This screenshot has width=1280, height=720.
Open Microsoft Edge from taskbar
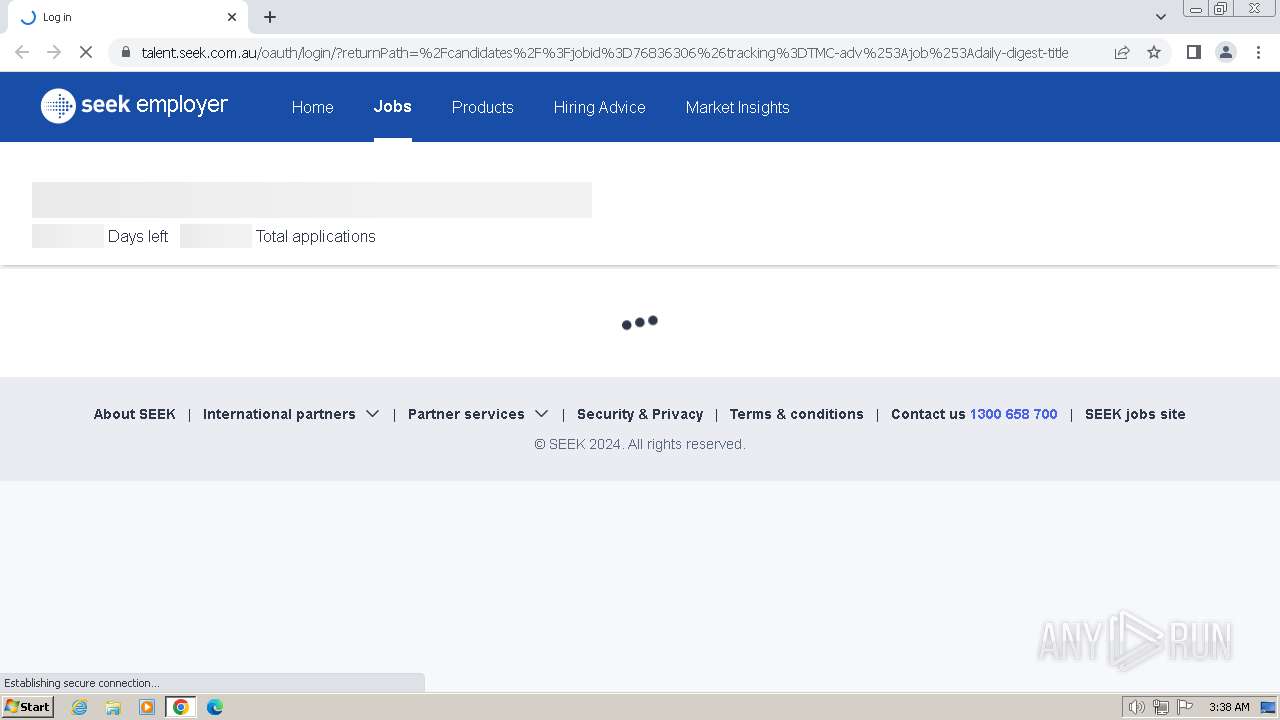click(x=215, y=707)
